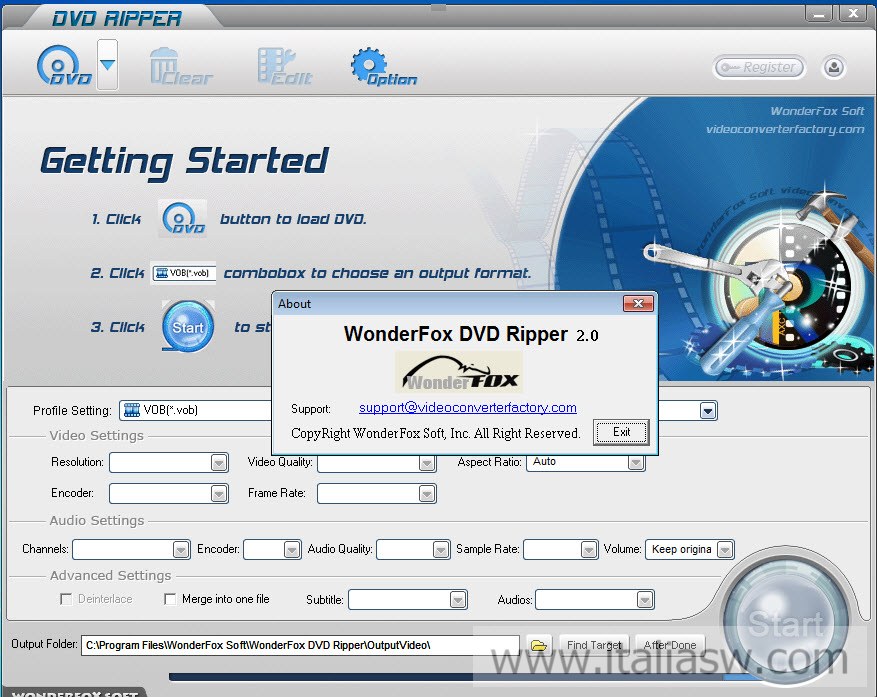Click Exit button in About dialog
This screenshot has height=697, width=877.
tap(621, 432)
